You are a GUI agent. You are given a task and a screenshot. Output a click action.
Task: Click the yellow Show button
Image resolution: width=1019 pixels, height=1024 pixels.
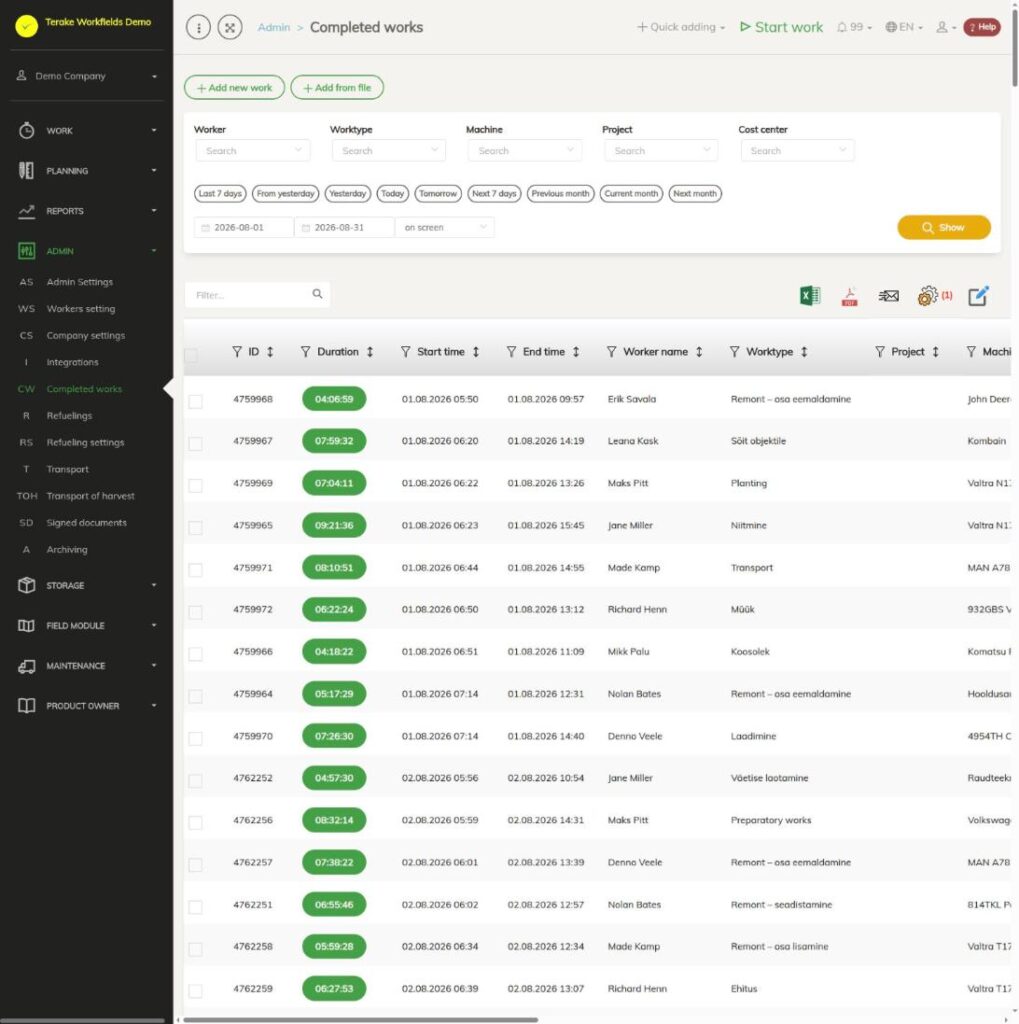pyautogui.click(x=944, y=227)
